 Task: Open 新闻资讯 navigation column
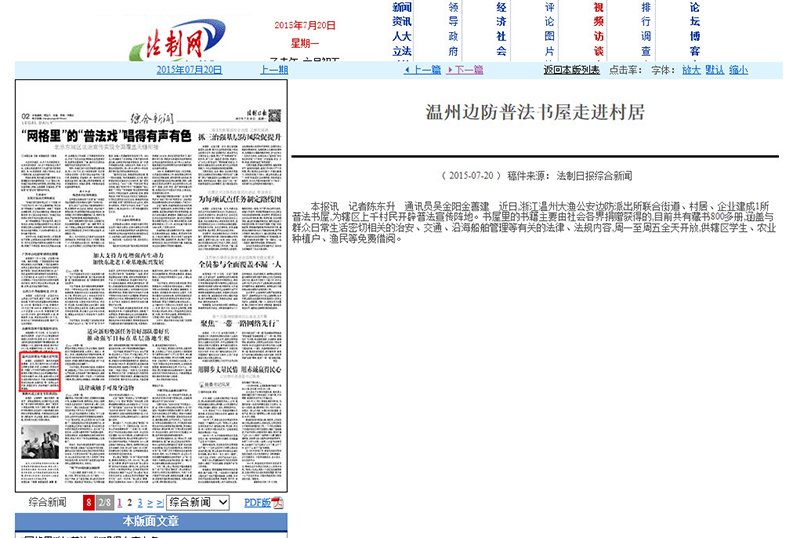(402, 29)
